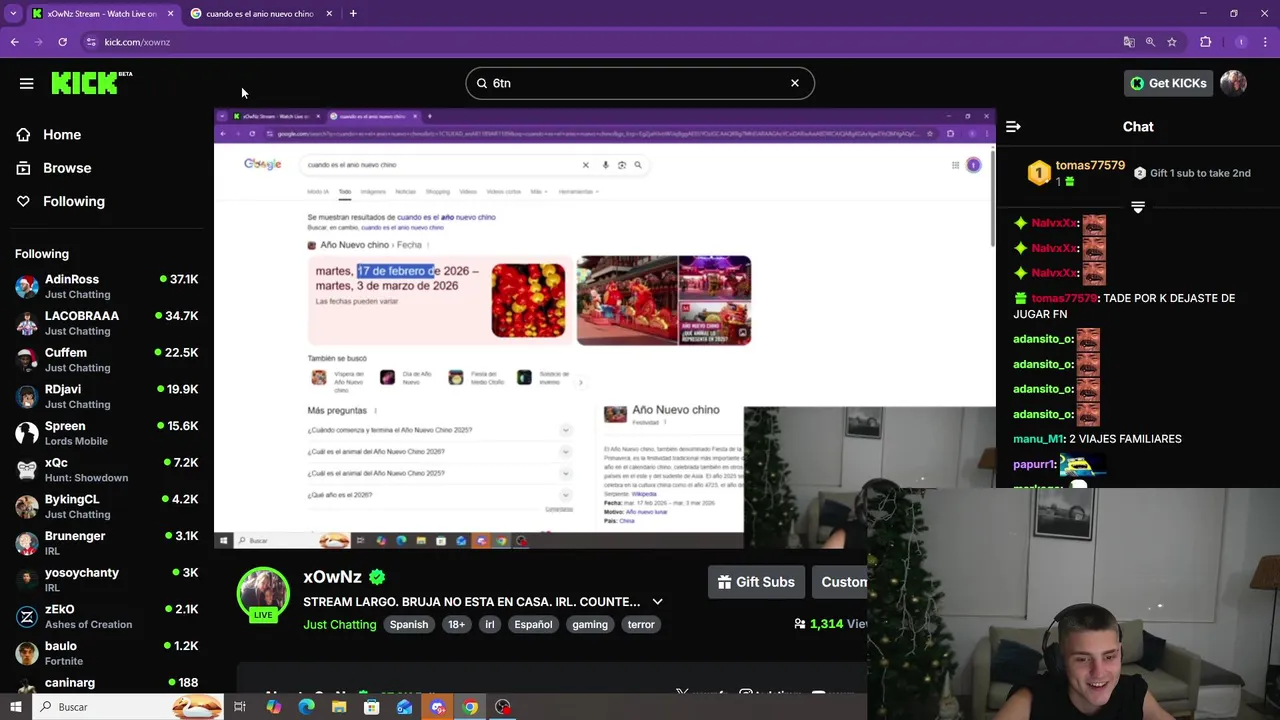Viewport: 1280px width, 720px height.
Task: Open baulo Fortnite channel
Action: point(107,653)
